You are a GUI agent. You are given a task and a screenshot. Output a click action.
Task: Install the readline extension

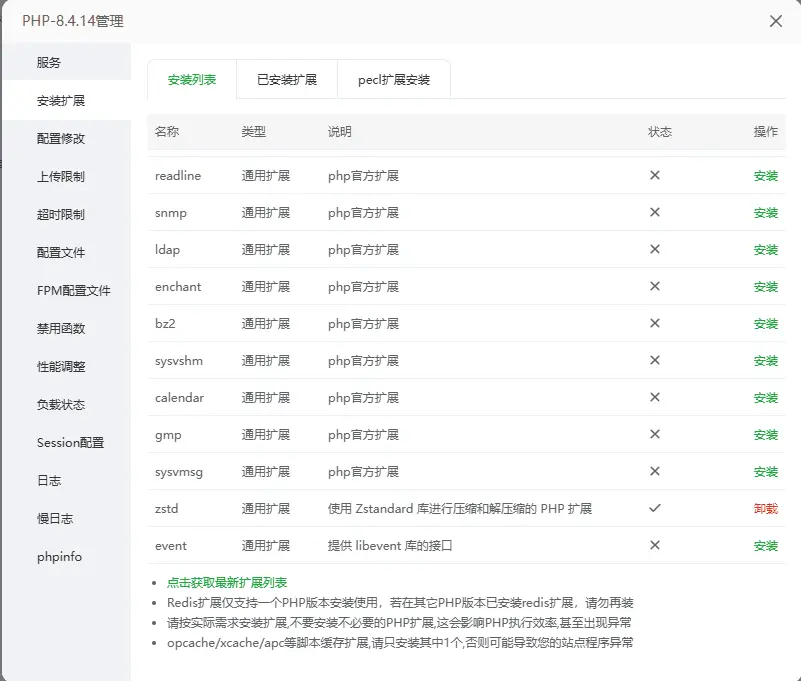(x=765, y=176)
